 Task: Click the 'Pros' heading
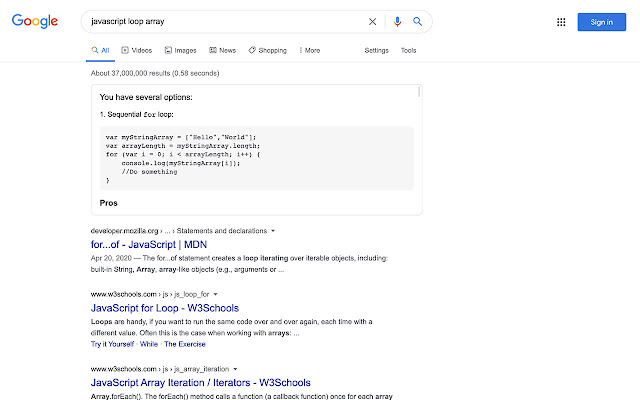coord(109,203)
